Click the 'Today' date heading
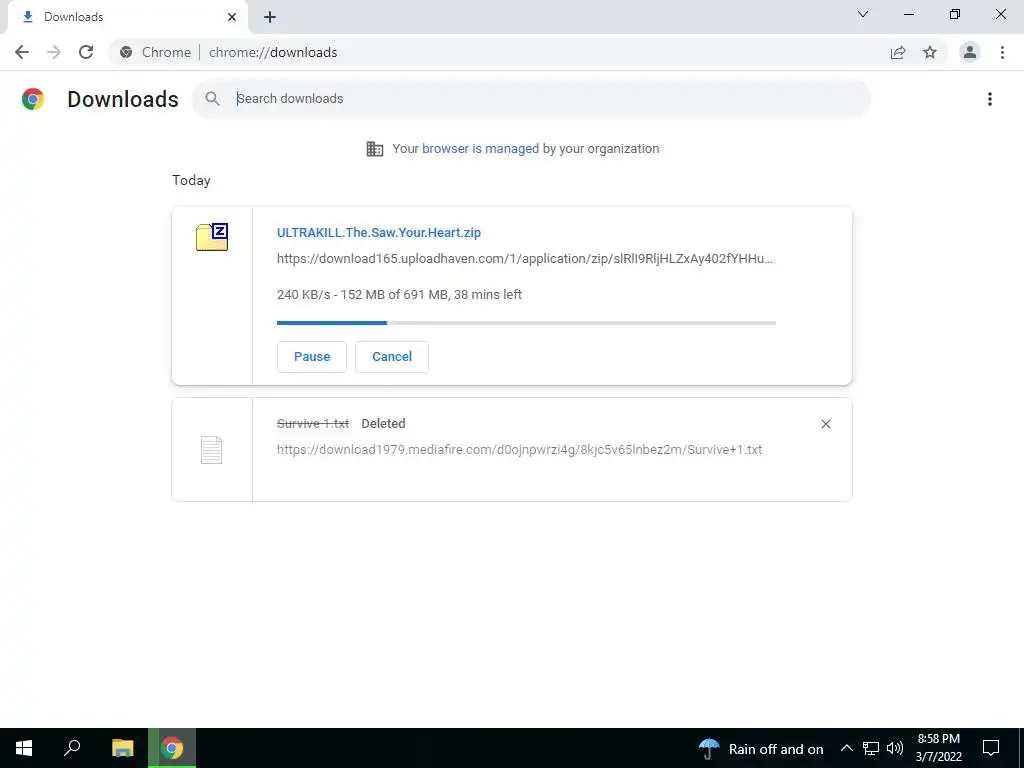 click(191, 181)
